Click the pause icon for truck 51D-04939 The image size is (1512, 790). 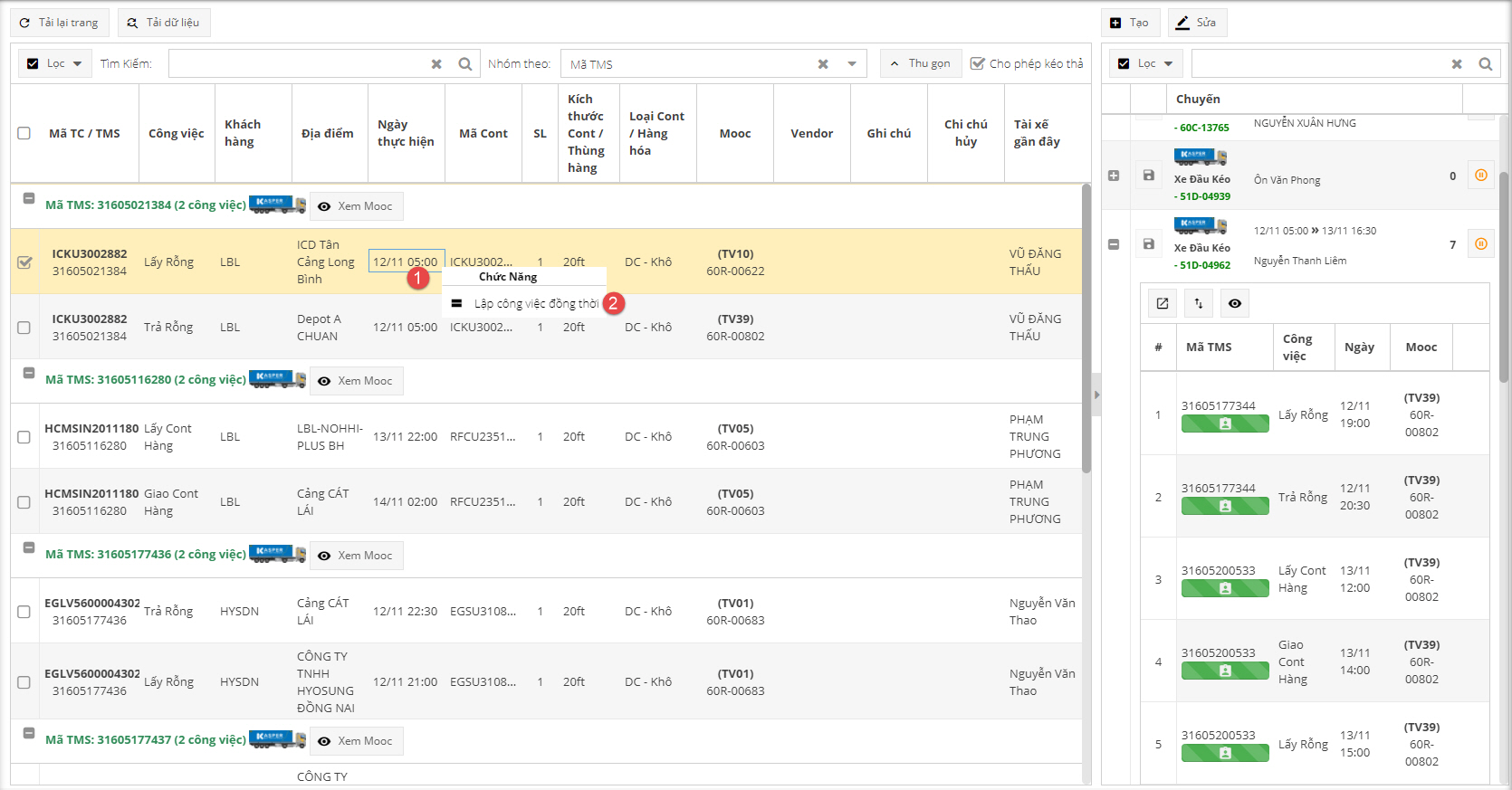1480,176
